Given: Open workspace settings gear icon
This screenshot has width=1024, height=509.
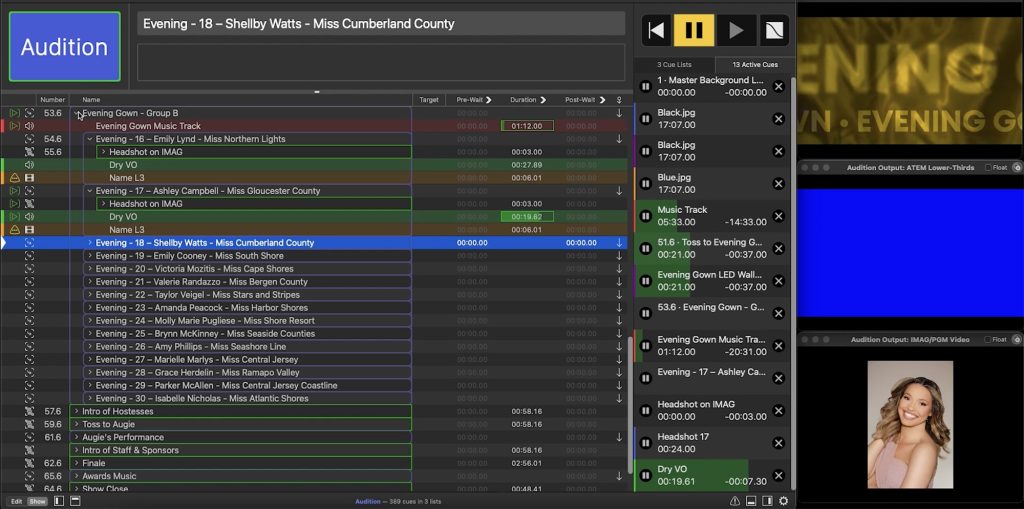Looking at the screenshot, I should point(784,501).
